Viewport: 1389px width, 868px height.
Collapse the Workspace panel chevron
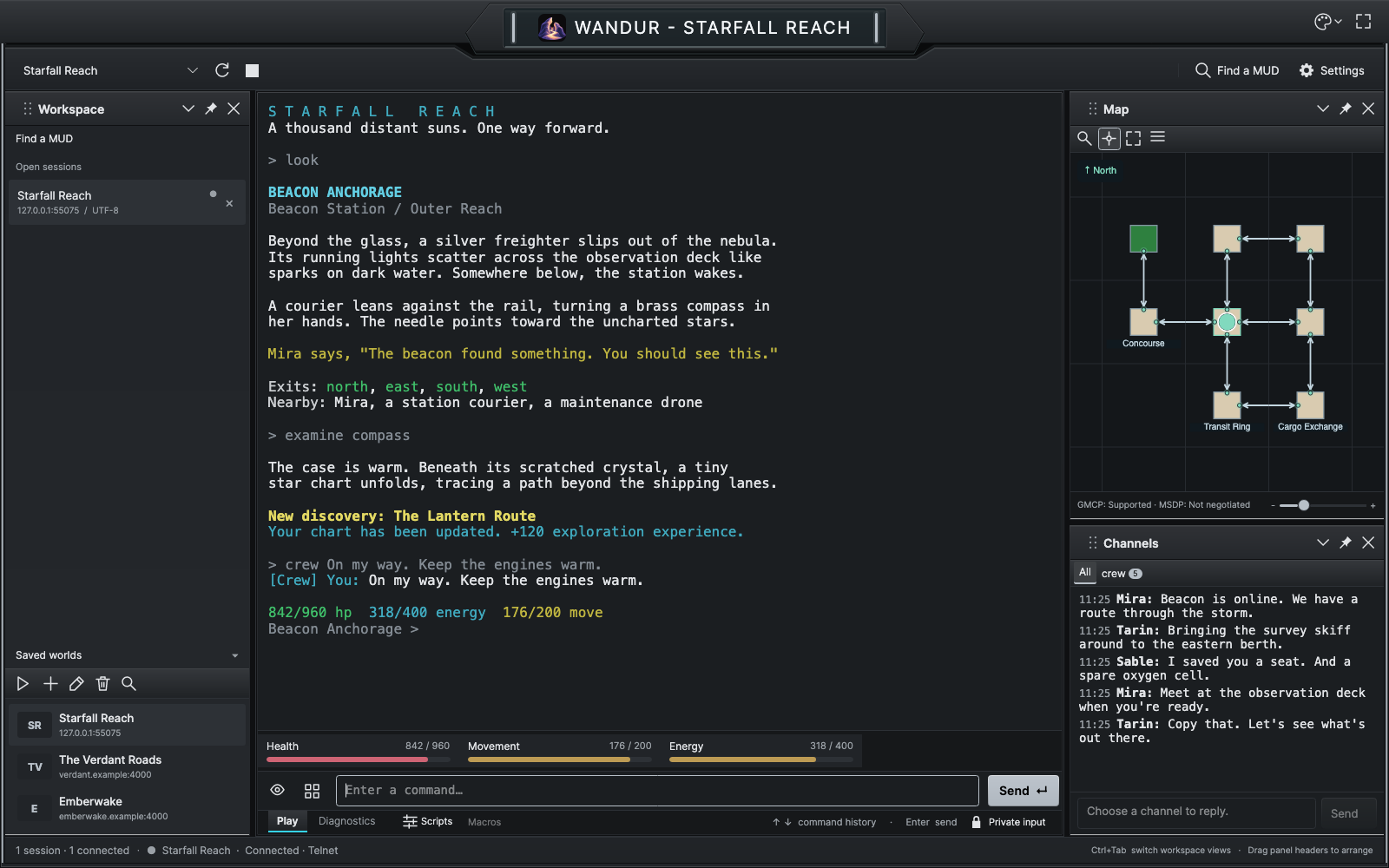188,108
